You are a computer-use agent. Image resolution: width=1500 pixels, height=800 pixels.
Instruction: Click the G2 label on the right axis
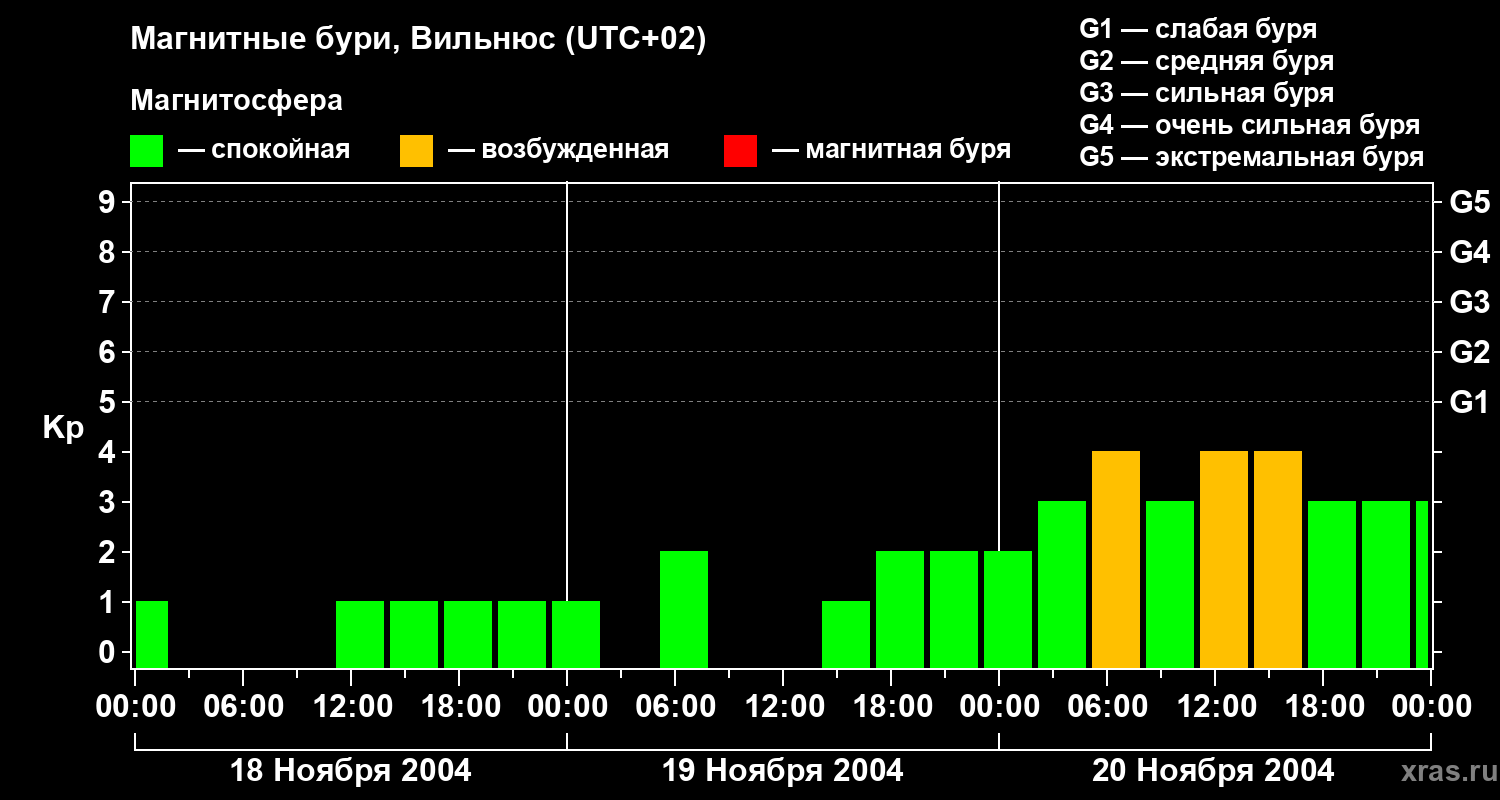(1469, 352)
